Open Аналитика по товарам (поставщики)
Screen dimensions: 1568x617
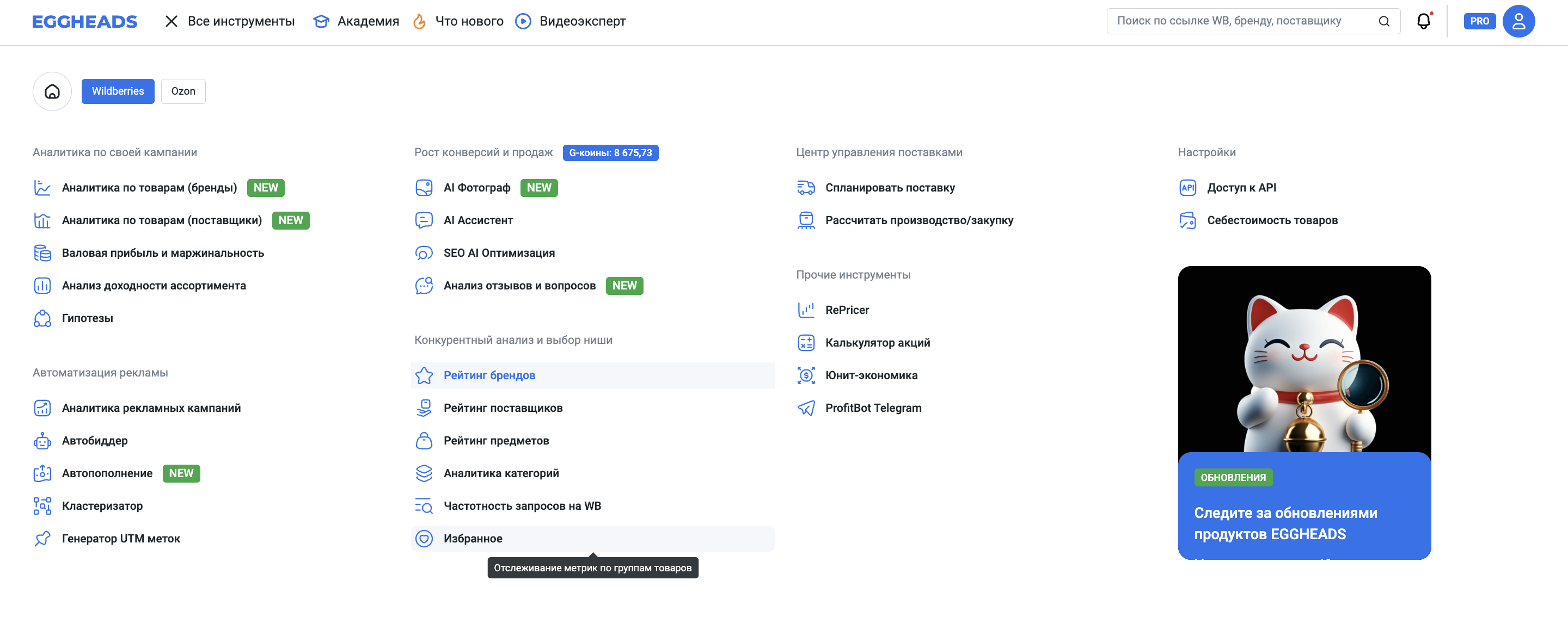pyautogui.click(x=162, y=220)
